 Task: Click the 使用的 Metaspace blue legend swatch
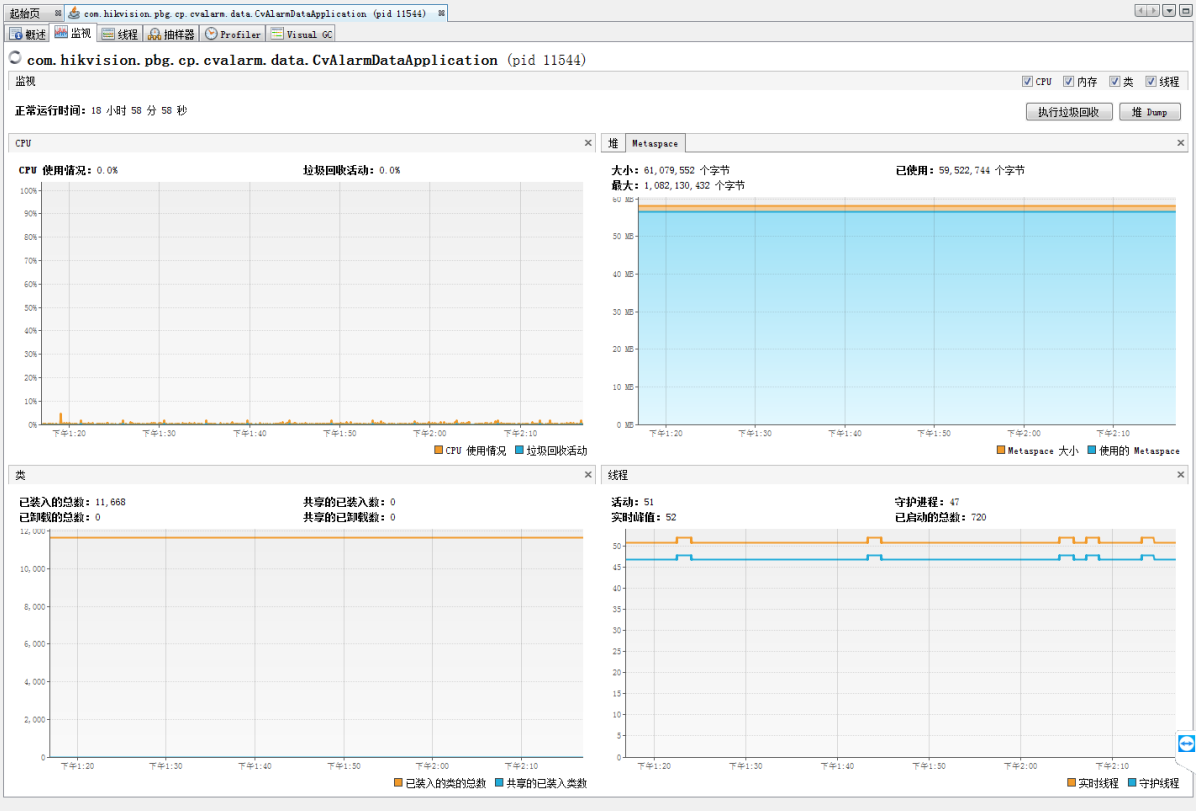click(x=1092, y=450)
